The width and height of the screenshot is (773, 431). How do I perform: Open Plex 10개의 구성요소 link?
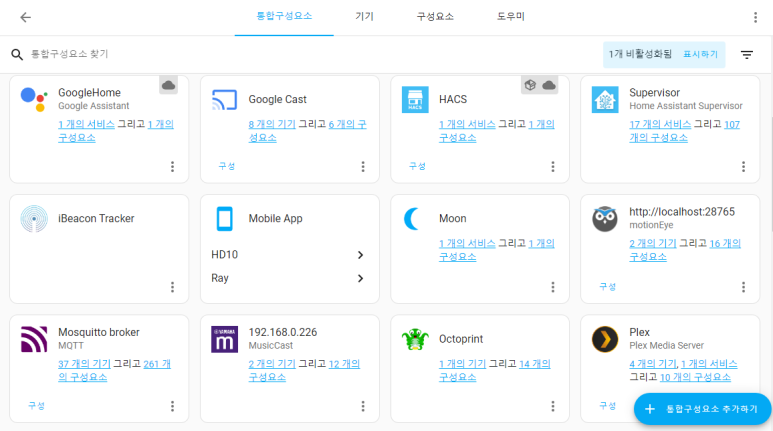(x=695, y=377)
